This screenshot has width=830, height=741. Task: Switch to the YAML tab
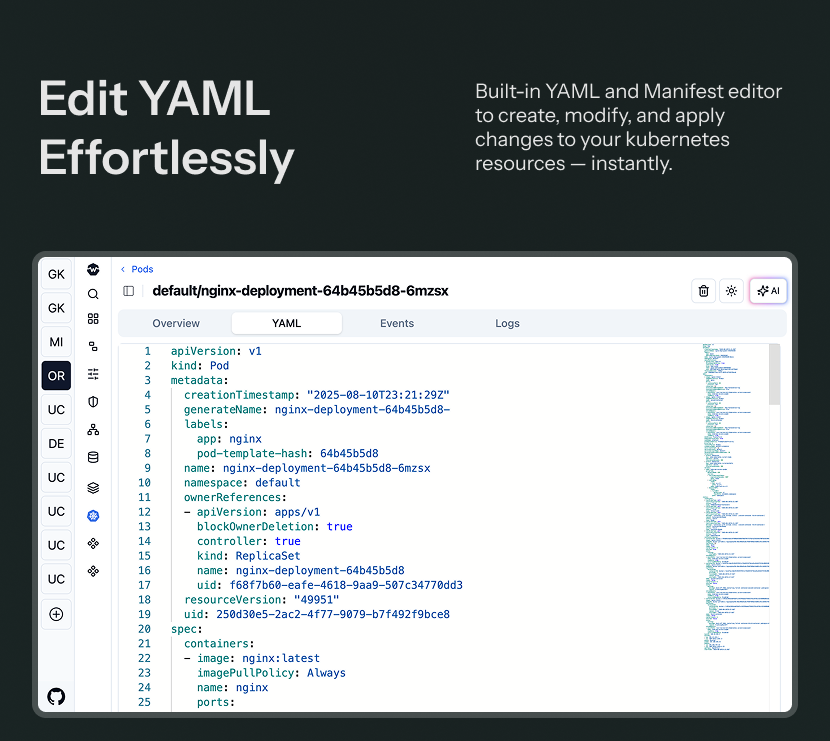tap(286, 323)
